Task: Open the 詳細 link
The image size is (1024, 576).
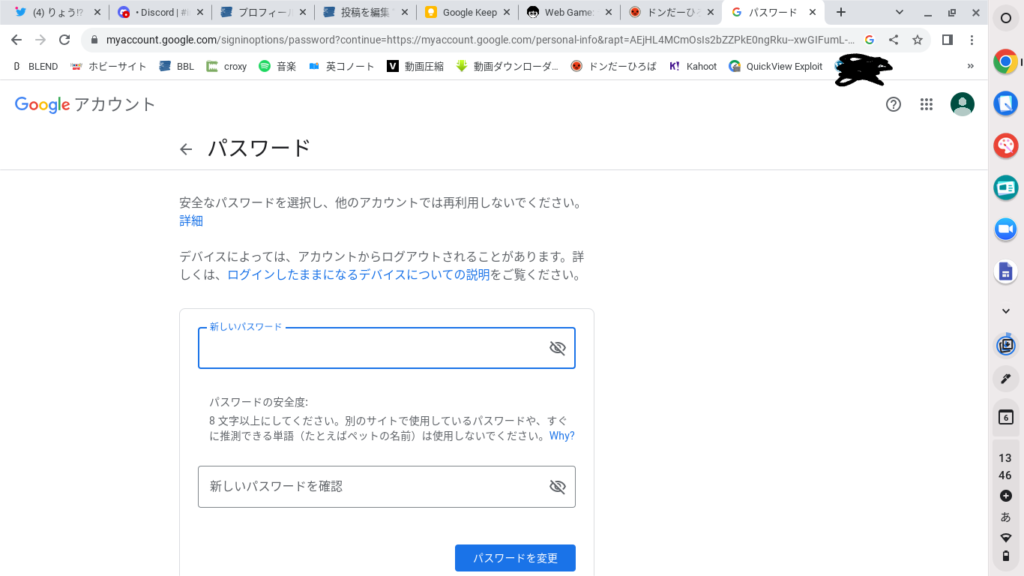Action: click(x=191, y=221)
